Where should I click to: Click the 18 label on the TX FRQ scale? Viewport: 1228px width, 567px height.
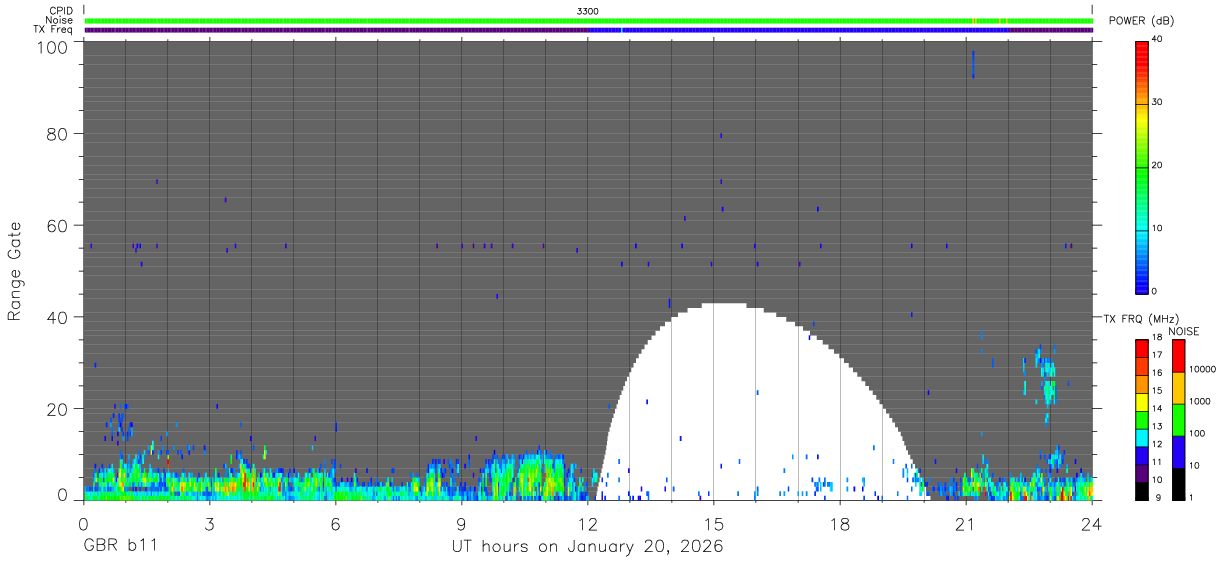pos(1158,338)
